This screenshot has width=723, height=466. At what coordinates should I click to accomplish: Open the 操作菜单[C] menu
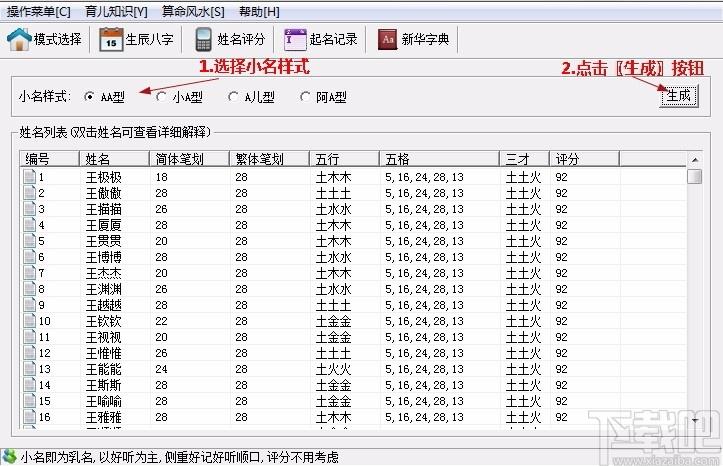point(39,12)
